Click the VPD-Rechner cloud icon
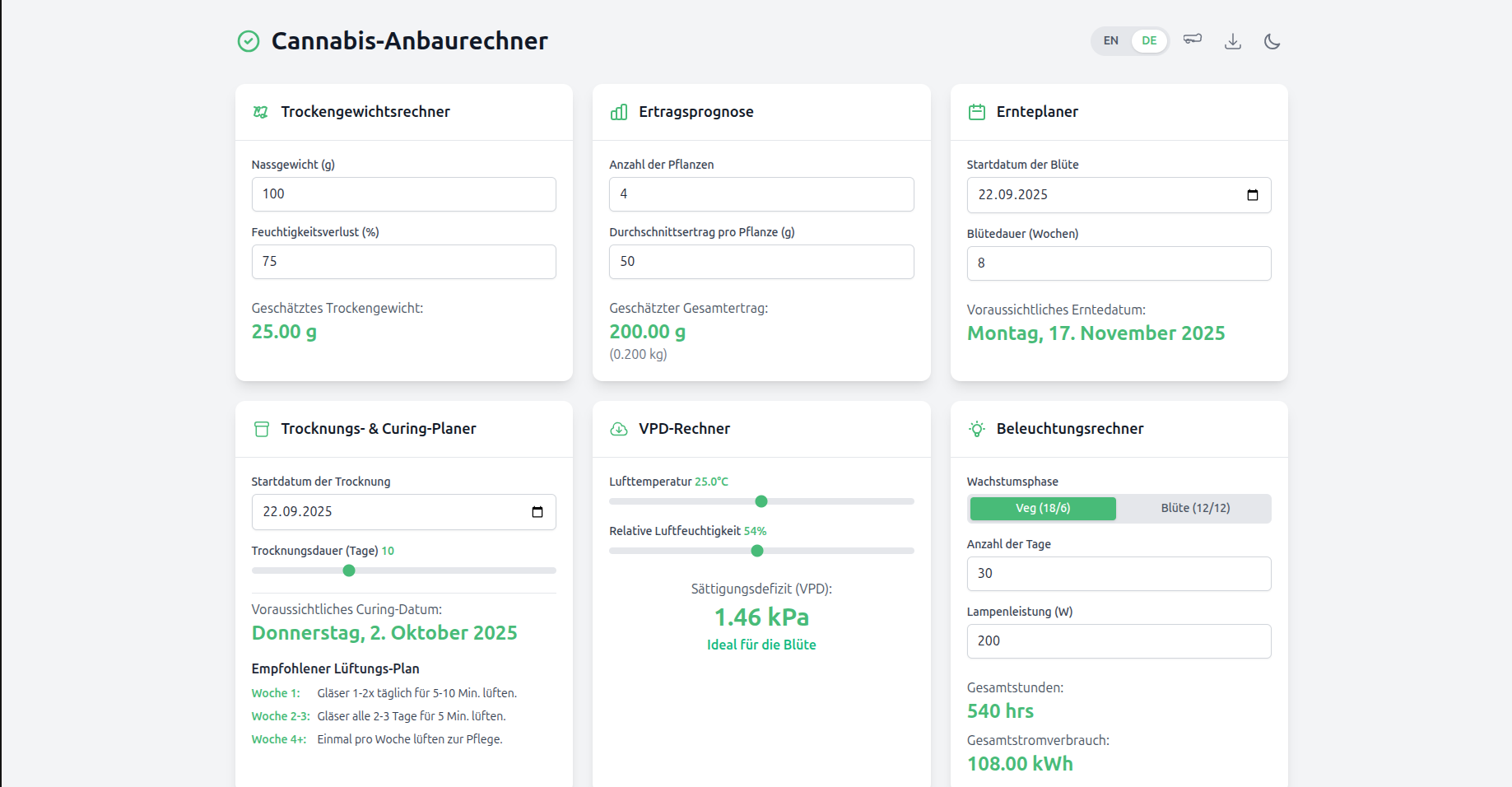Screen dimensions: 1512x787 pos(619,429)
